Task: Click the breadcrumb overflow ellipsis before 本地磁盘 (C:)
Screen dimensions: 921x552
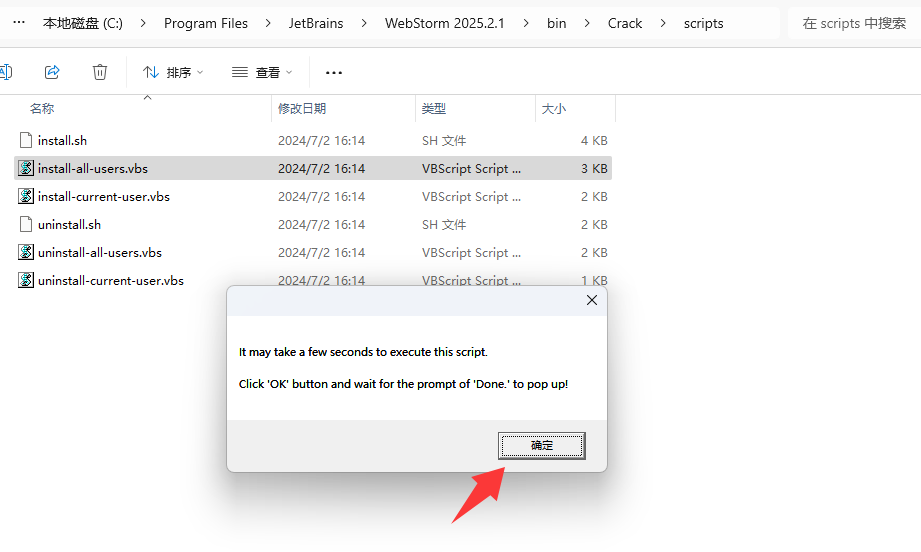Action: click(19, 23)
